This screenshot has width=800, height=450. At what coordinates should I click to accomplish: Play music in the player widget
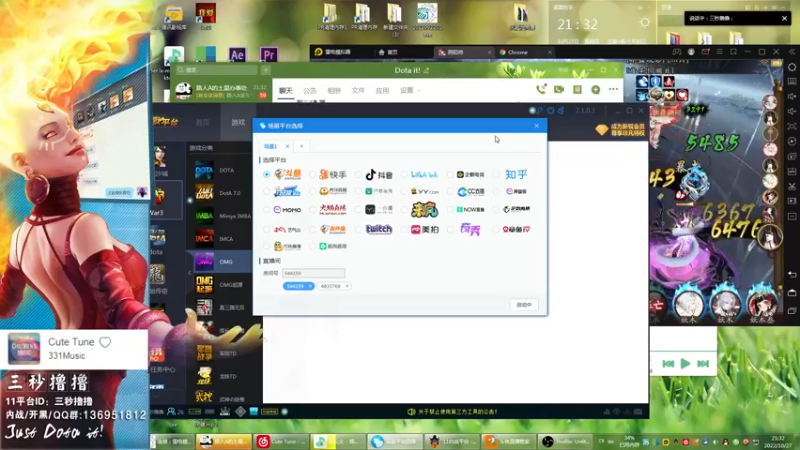(685, 364)
